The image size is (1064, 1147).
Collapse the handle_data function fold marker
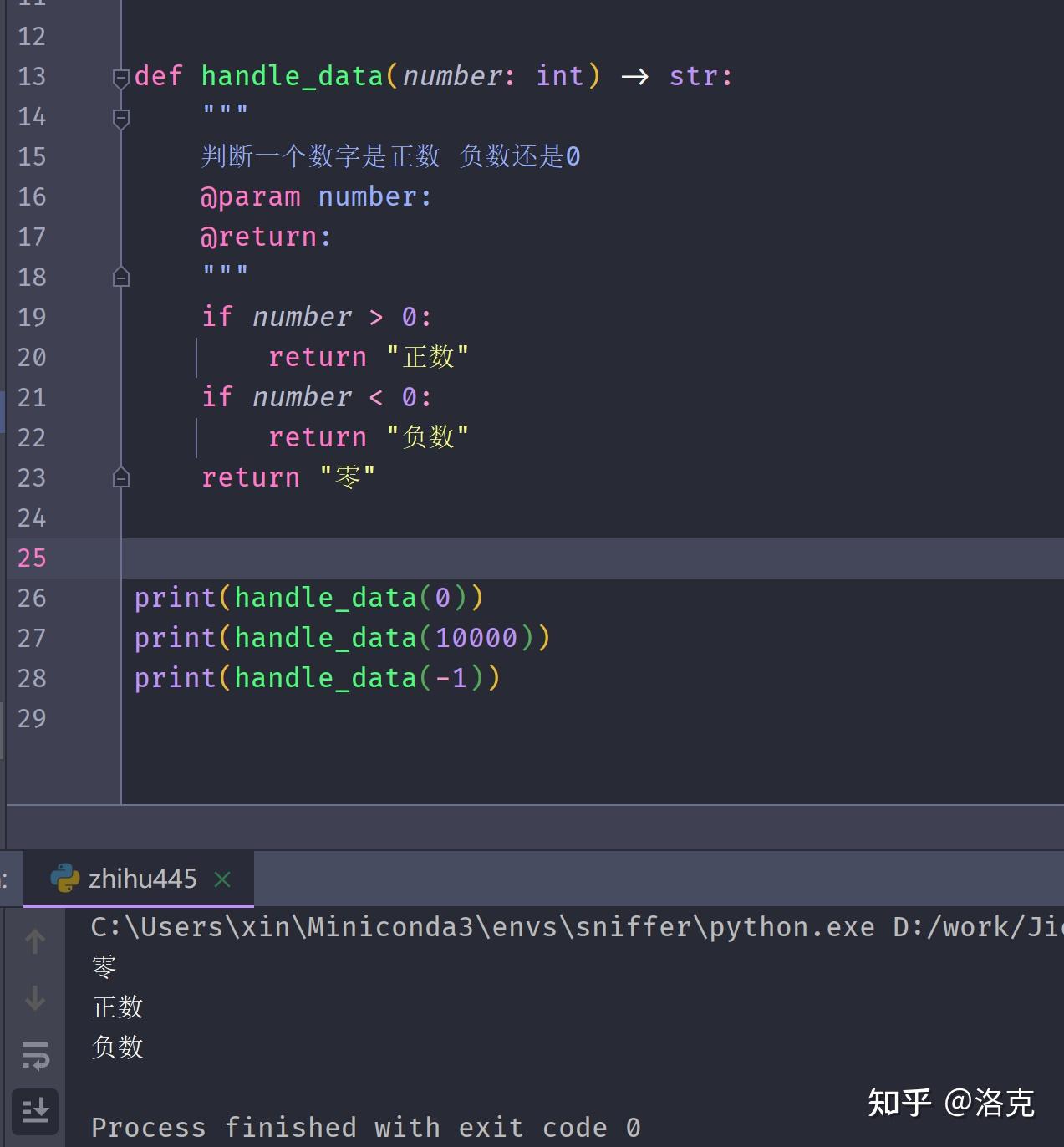tap(121, 79)
